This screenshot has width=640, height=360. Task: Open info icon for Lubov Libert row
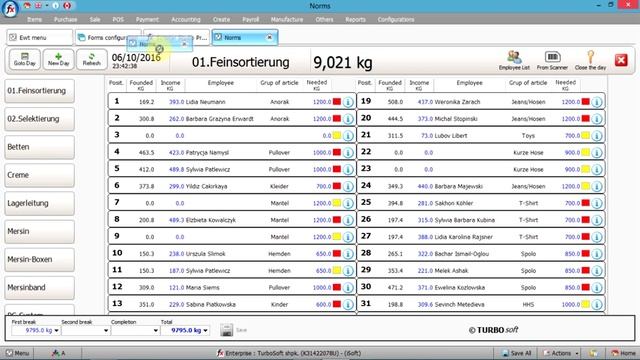(597, 136)
